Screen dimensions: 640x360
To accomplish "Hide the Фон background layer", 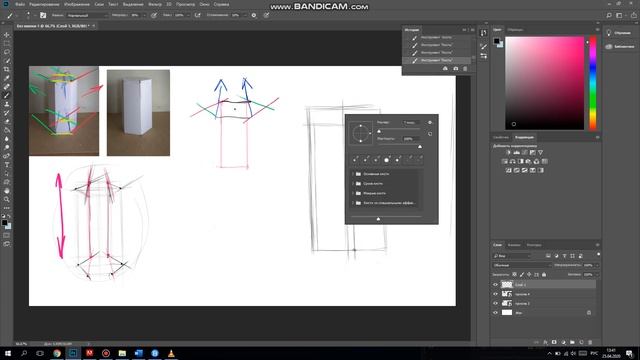I will tap(495, 313).
